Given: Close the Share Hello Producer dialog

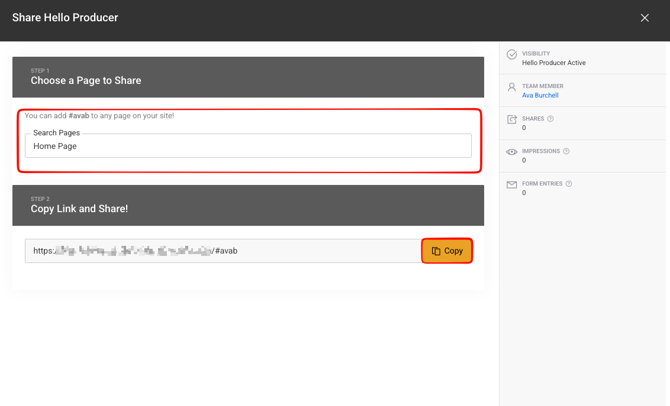Looking at the screenshot, I should [x=644, y=18].
